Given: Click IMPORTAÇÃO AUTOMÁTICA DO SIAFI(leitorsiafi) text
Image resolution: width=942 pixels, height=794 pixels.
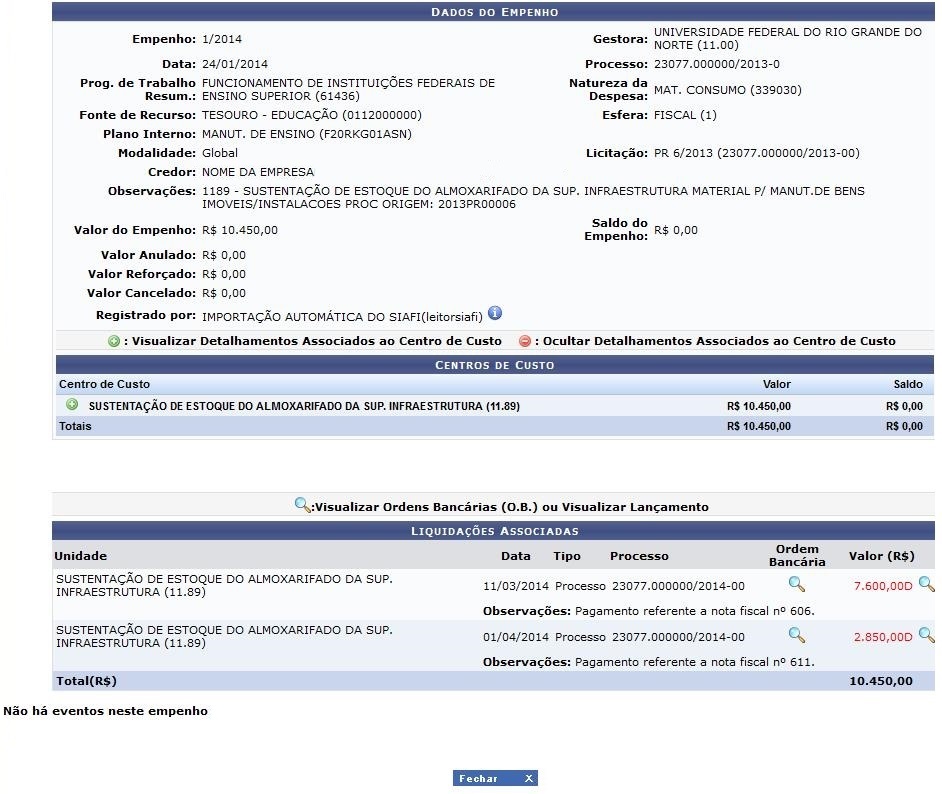Looking at the screenshot, I should (x=342, y=317).
